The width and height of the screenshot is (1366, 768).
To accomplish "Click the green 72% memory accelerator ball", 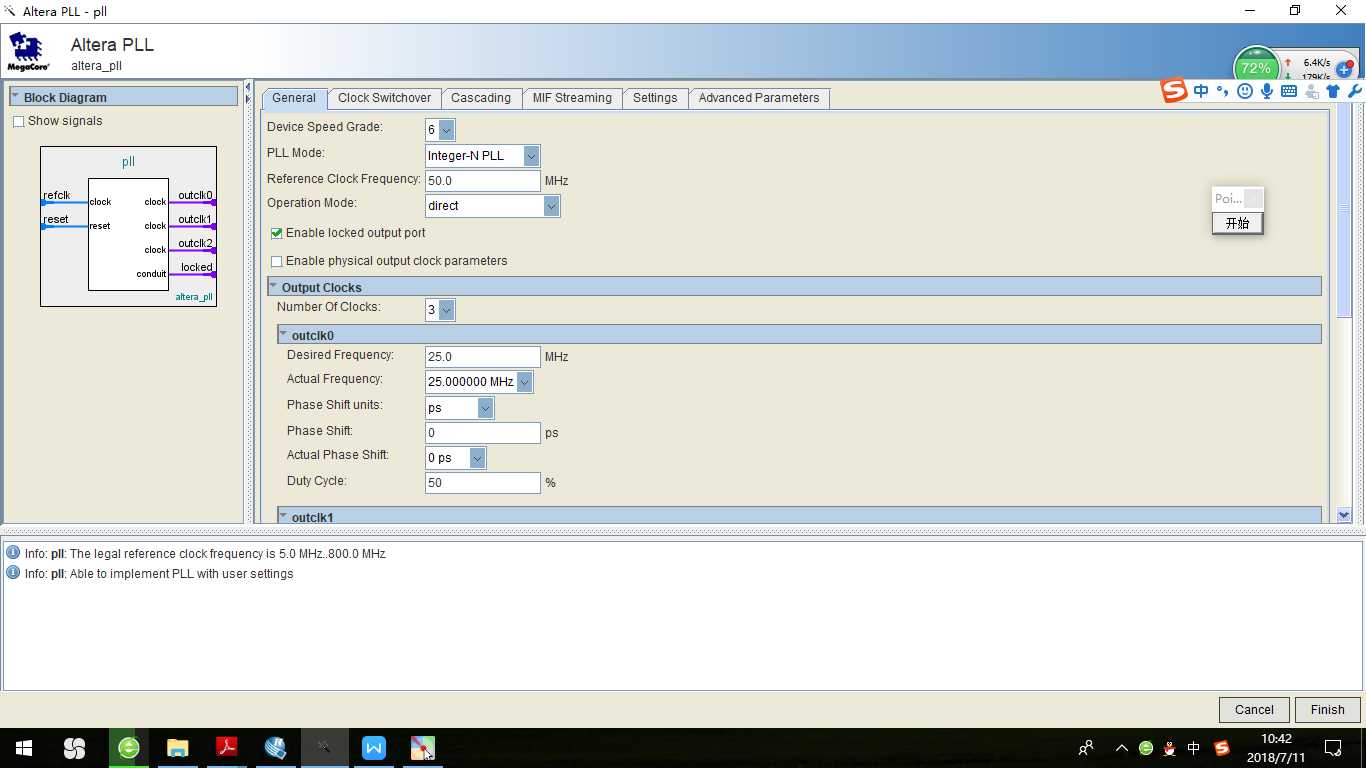I will [x=1255, y=66].
